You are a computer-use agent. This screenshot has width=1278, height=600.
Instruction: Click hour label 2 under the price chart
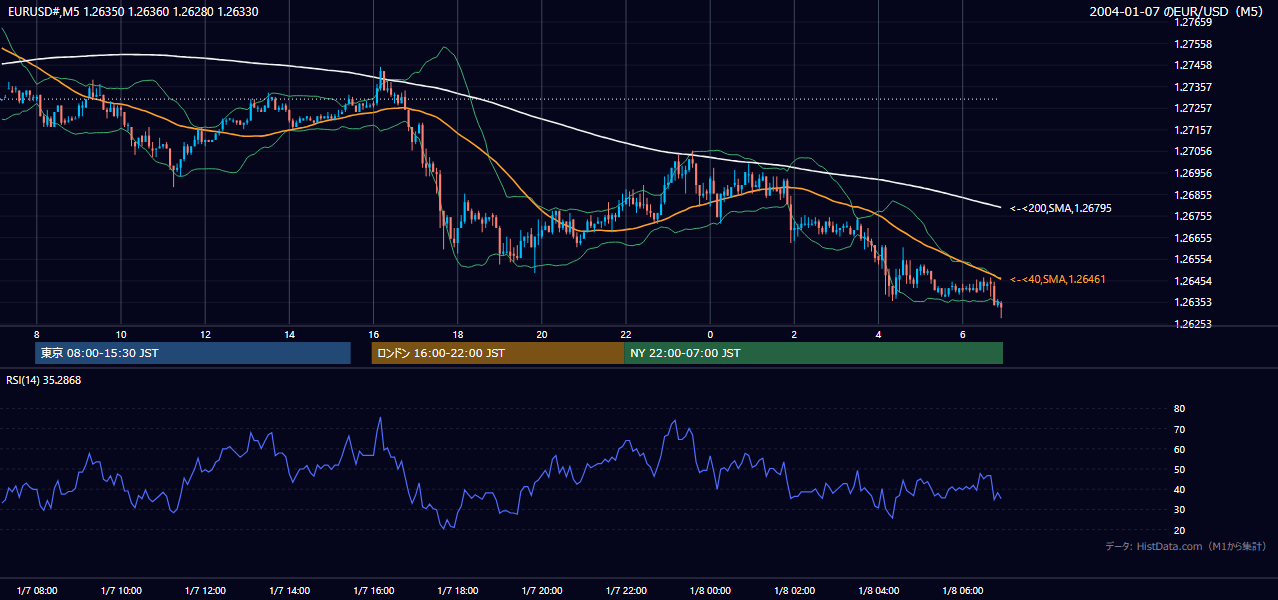point(794,334)
